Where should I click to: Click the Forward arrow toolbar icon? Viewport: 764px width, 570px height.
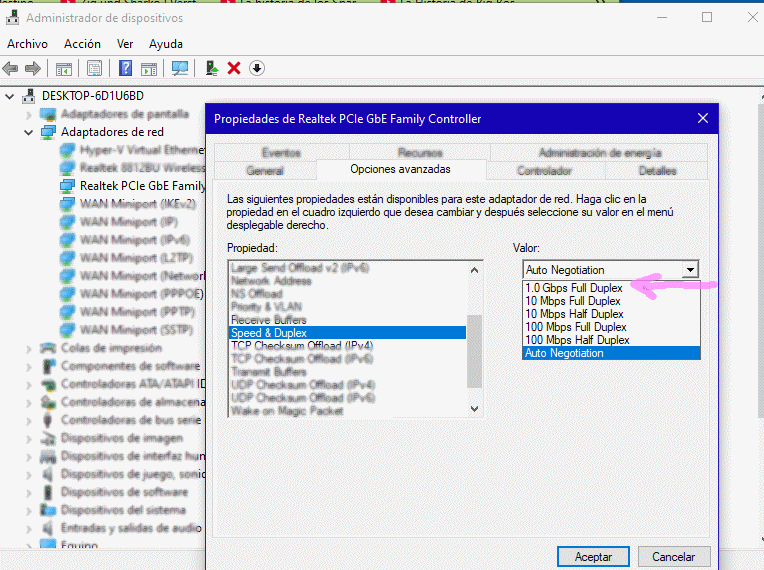33,68
